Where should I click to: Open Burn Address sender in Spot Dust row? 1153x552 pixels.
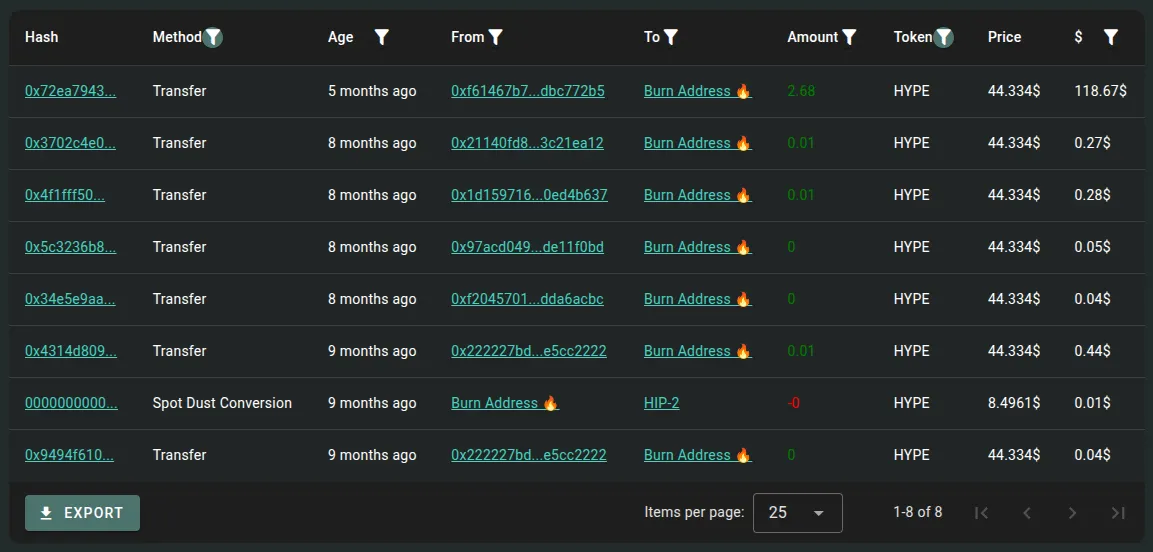point(505,404)
